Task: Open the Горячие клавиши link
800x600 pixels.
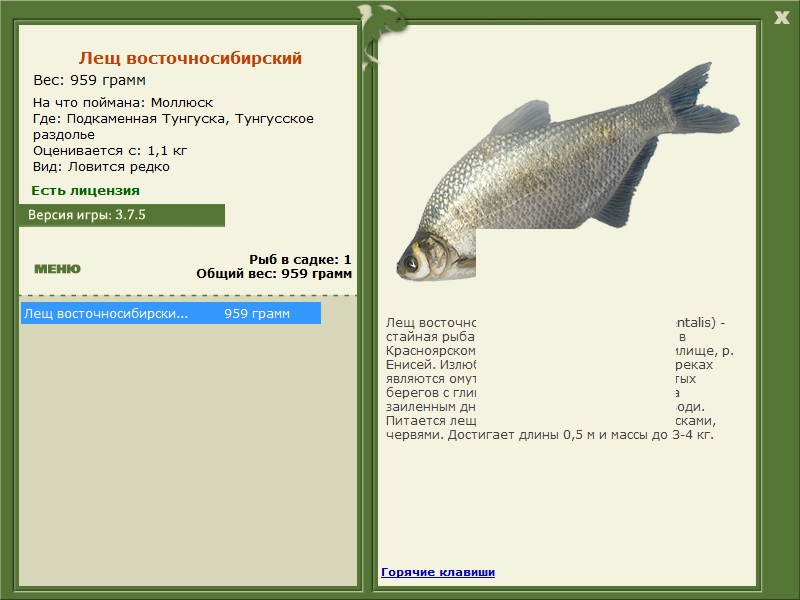Action: click(438, 572)
